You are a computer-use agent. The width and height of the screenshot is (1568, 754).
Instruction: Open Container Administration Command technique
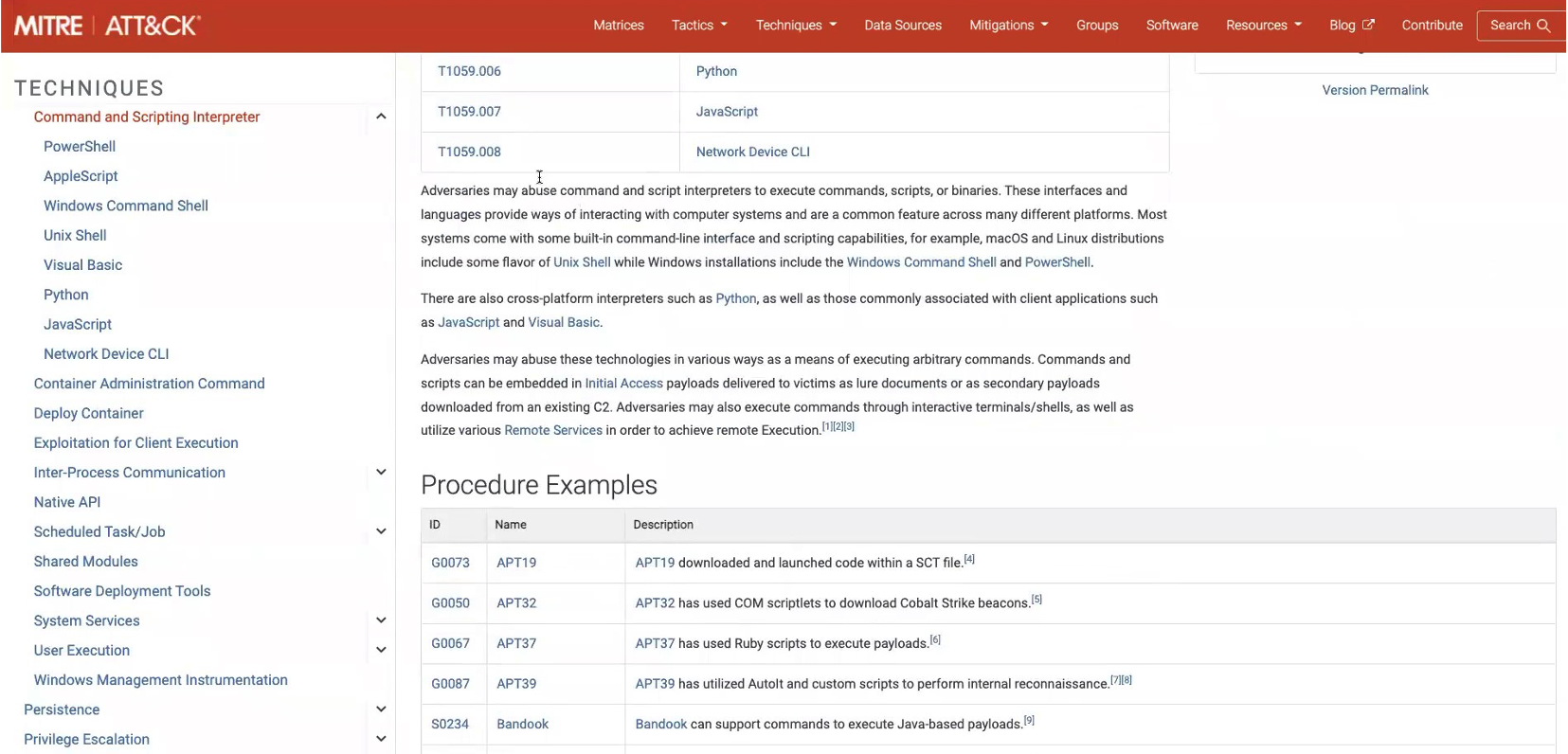[150, 384]
